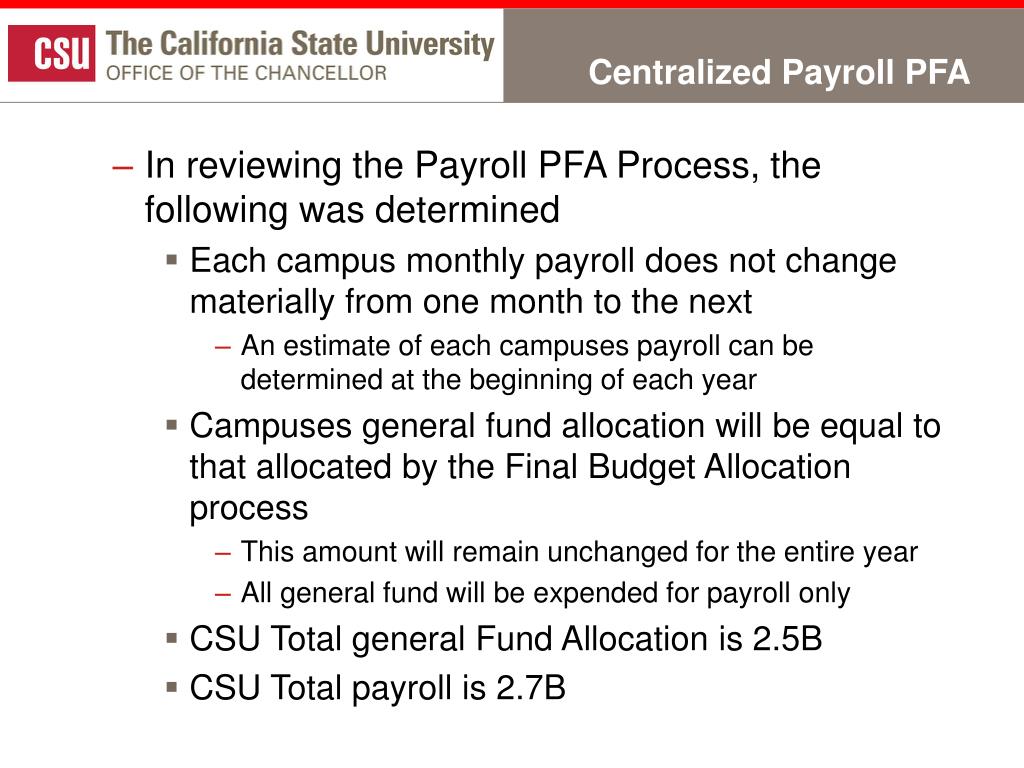Click the red CSU logo box

(x=52, y=54)
